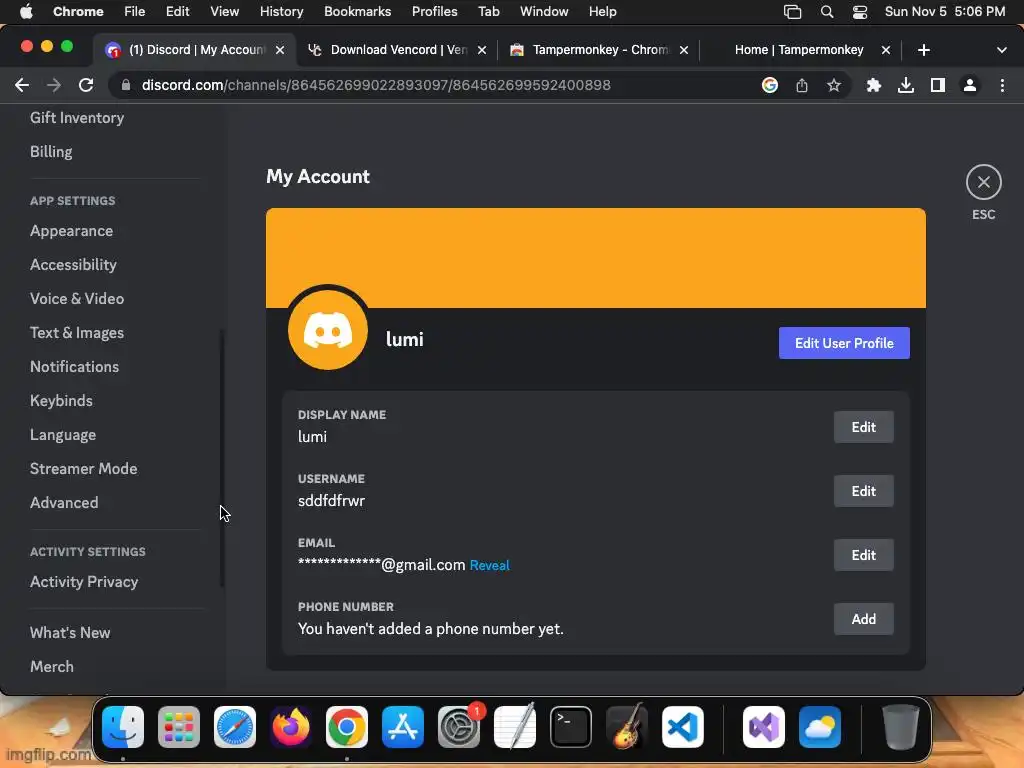Open Appearance settings
Image resolution: width=1024 pixels, height=768 pixels.
pos(71,231)
